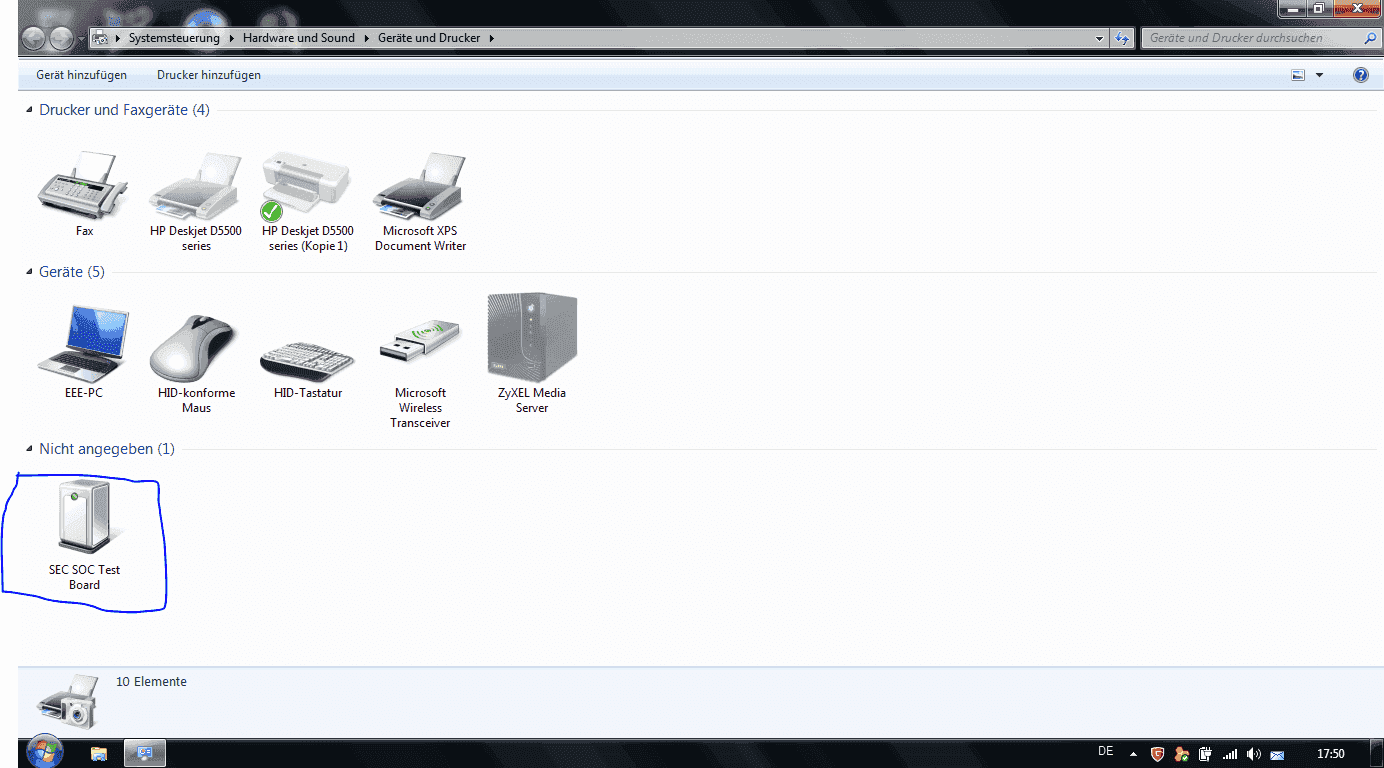
Task: Click the DE language indicator
Action: 1105,752
